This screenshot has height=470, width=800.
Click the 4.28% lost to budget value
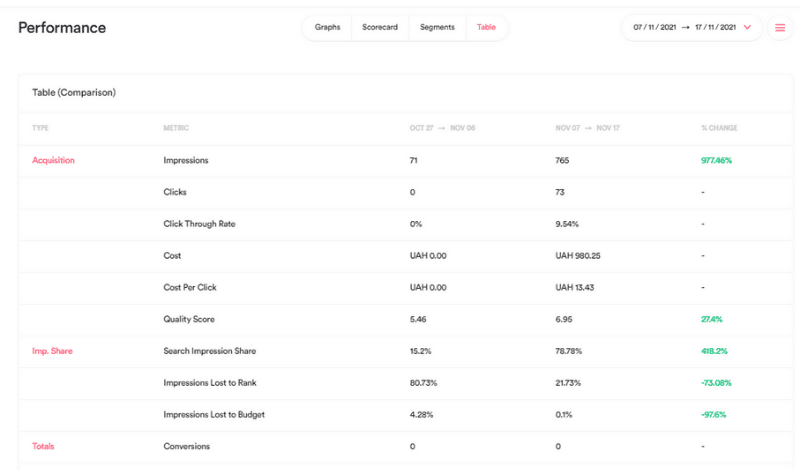[x=421, y=415]
